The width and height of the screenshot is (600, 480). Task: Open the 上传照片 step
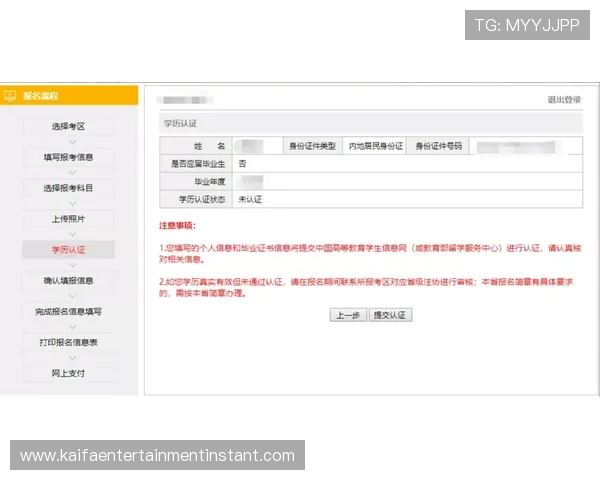click(x=68, y=219)
